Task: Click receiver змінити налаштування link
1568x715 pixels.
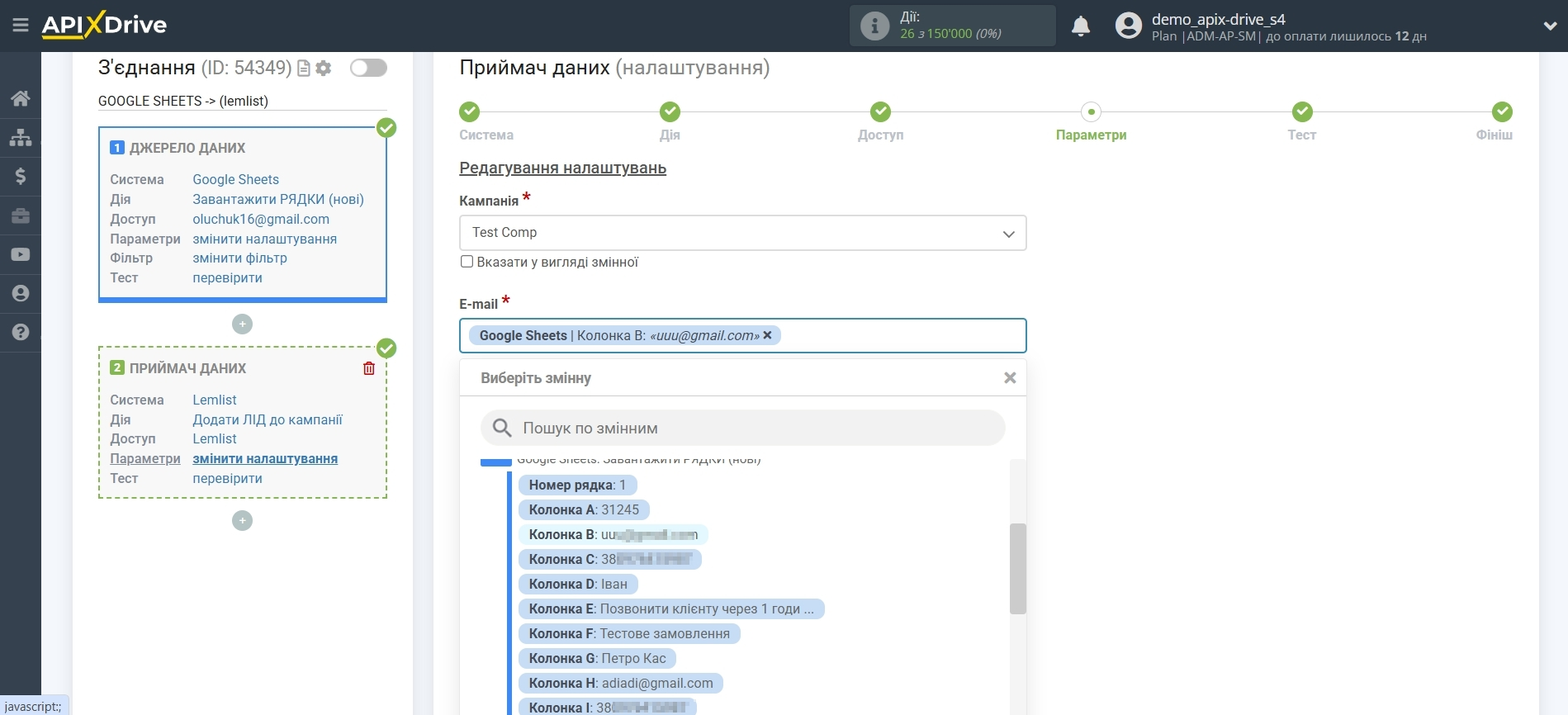Action: point(265,458)
